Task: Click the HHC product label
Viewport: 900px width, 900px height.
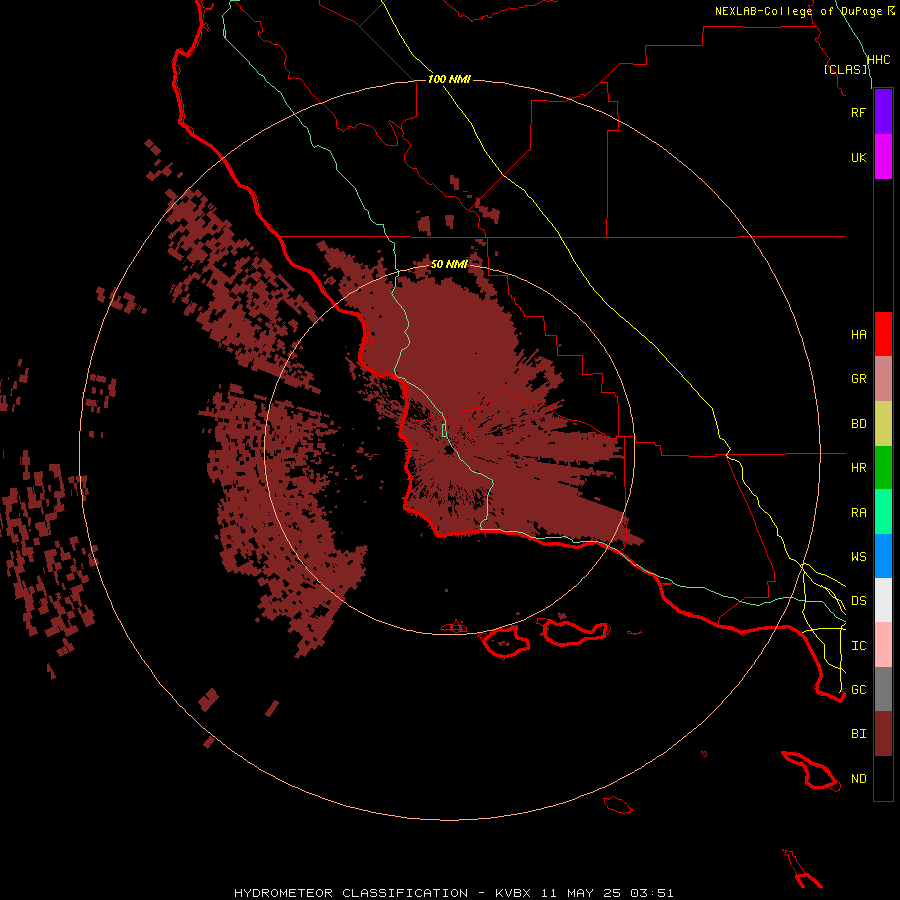Action: [x=878, y=60]
